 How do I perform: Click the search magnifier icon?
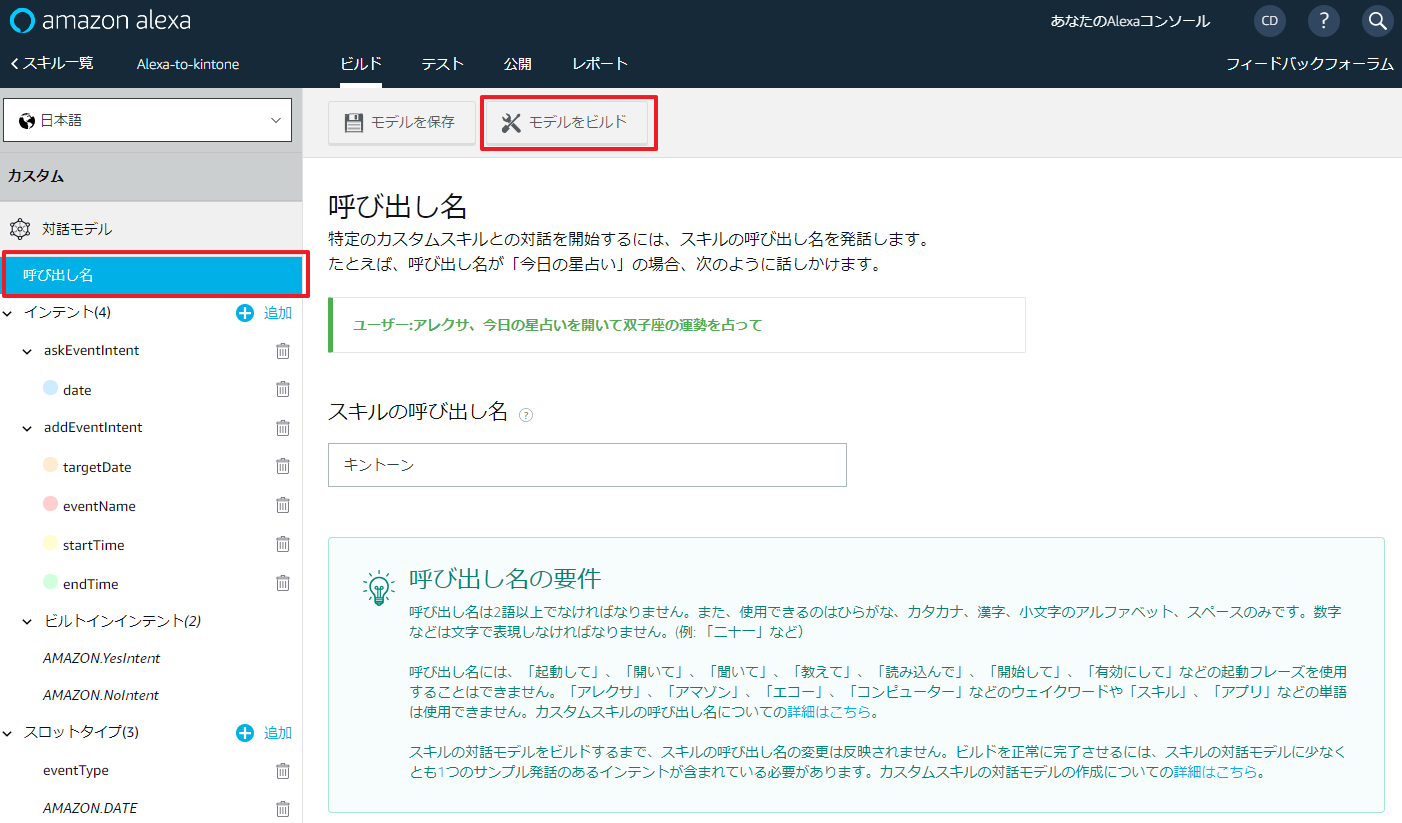(1378, 21)
